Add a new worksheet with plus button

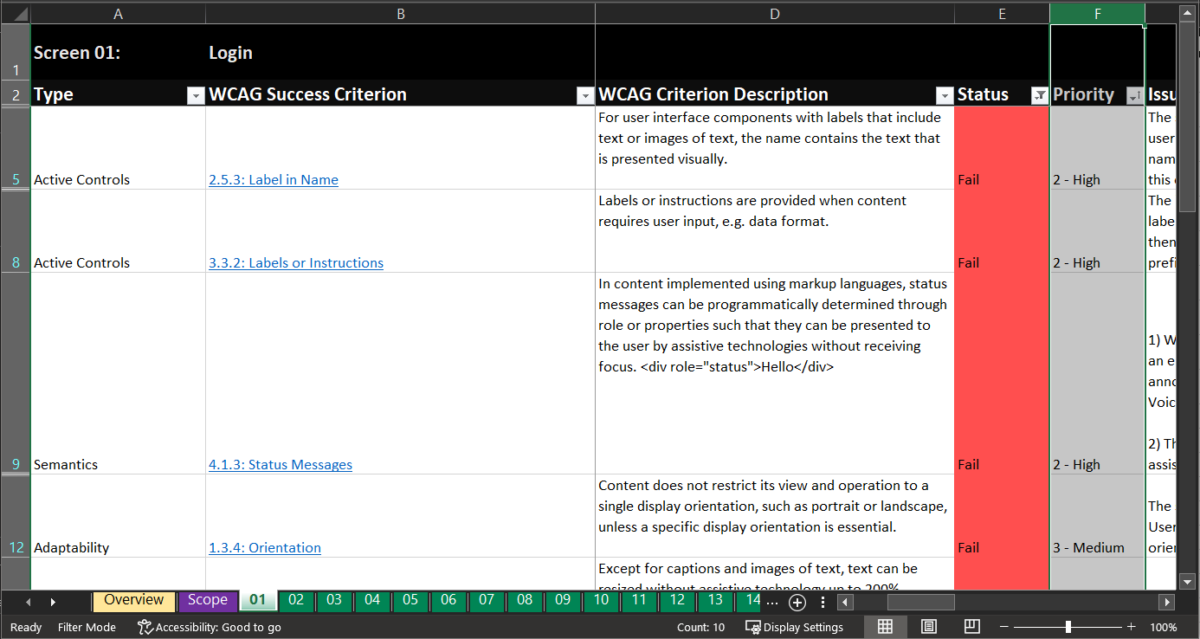[x=797, y=601]
